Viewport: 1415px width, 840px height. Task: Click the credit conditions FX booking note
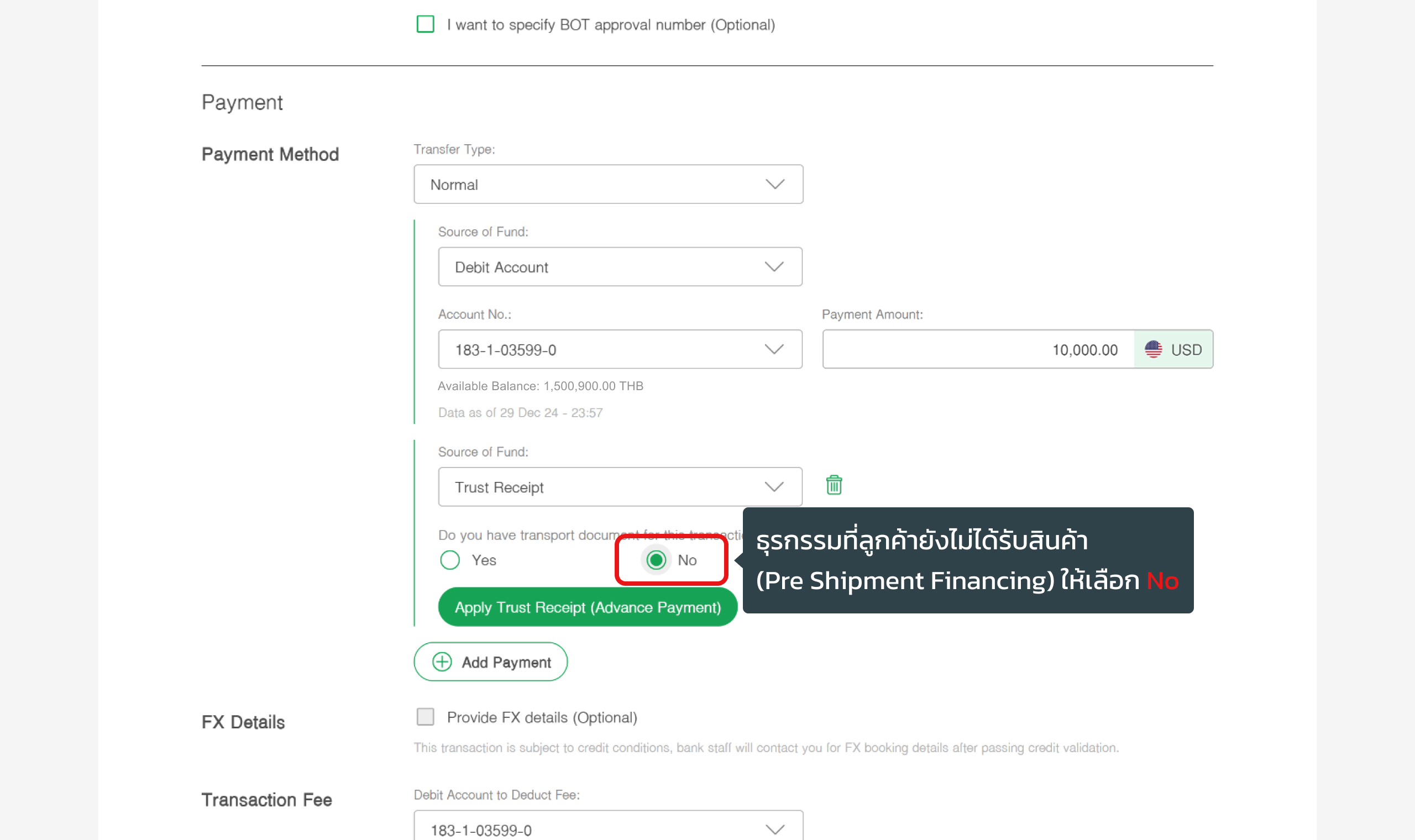coord(766,748)
